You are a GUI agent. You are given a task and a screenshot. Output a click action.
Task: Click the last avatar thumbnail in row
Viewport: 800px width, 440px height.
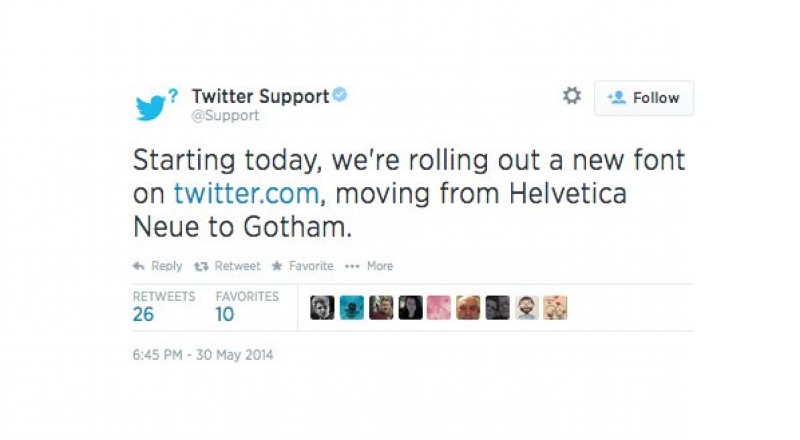tap(556, 308)
